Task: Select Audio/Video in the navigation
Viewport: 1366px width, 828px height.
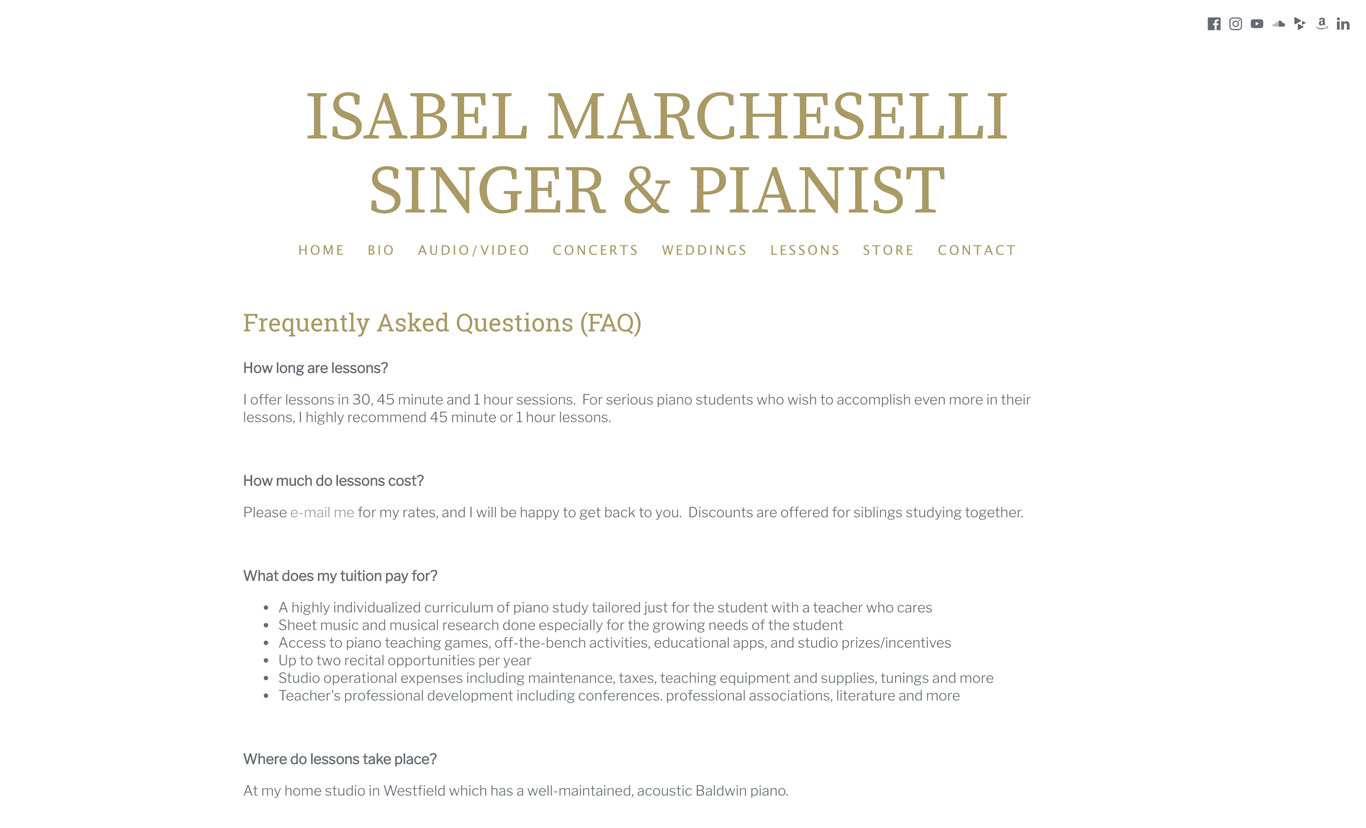Action: pyautogui.click(x=474, y=250)
